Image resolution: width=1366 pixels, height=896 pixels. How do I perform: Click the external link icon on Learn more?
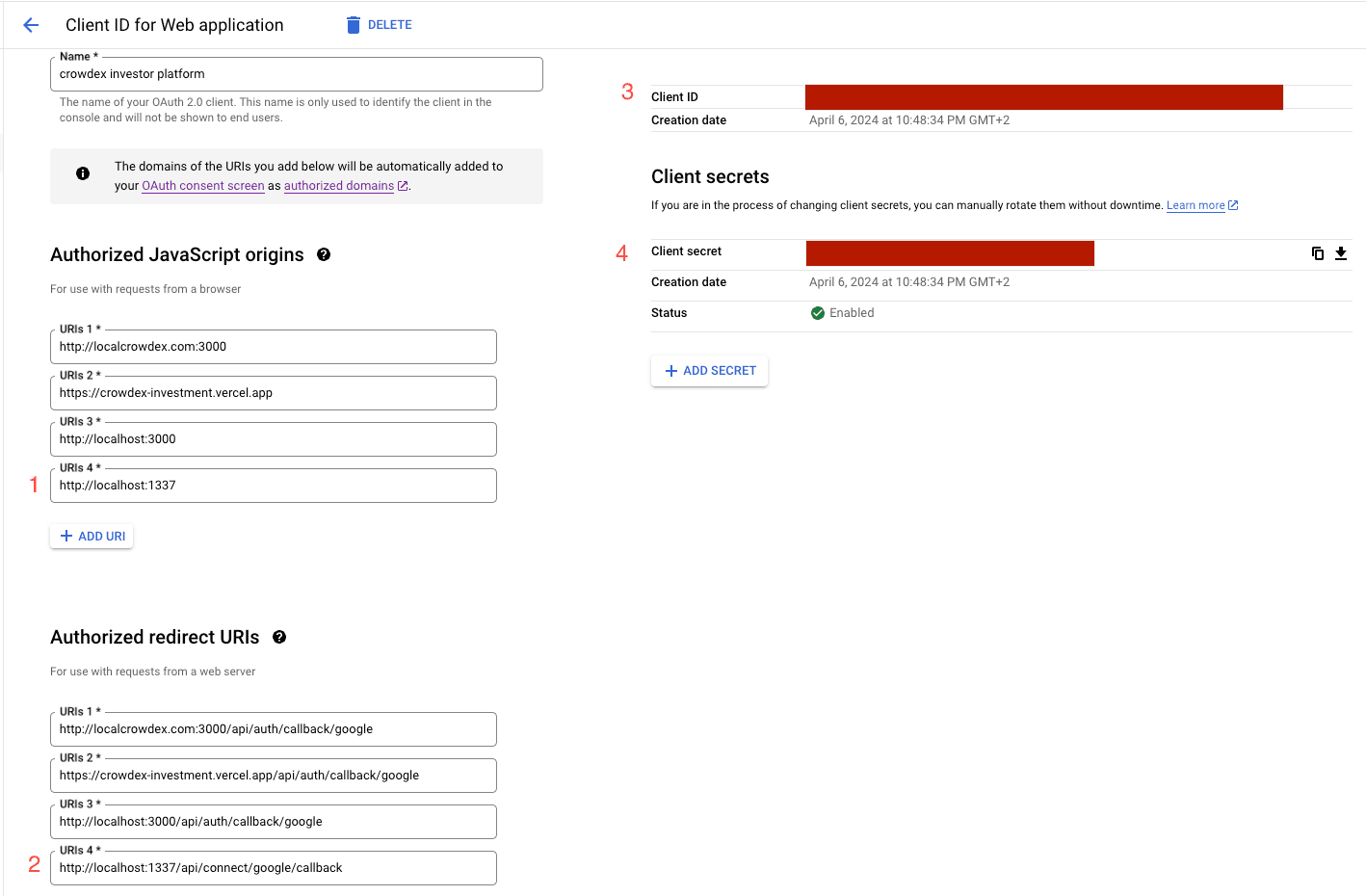1233,204
